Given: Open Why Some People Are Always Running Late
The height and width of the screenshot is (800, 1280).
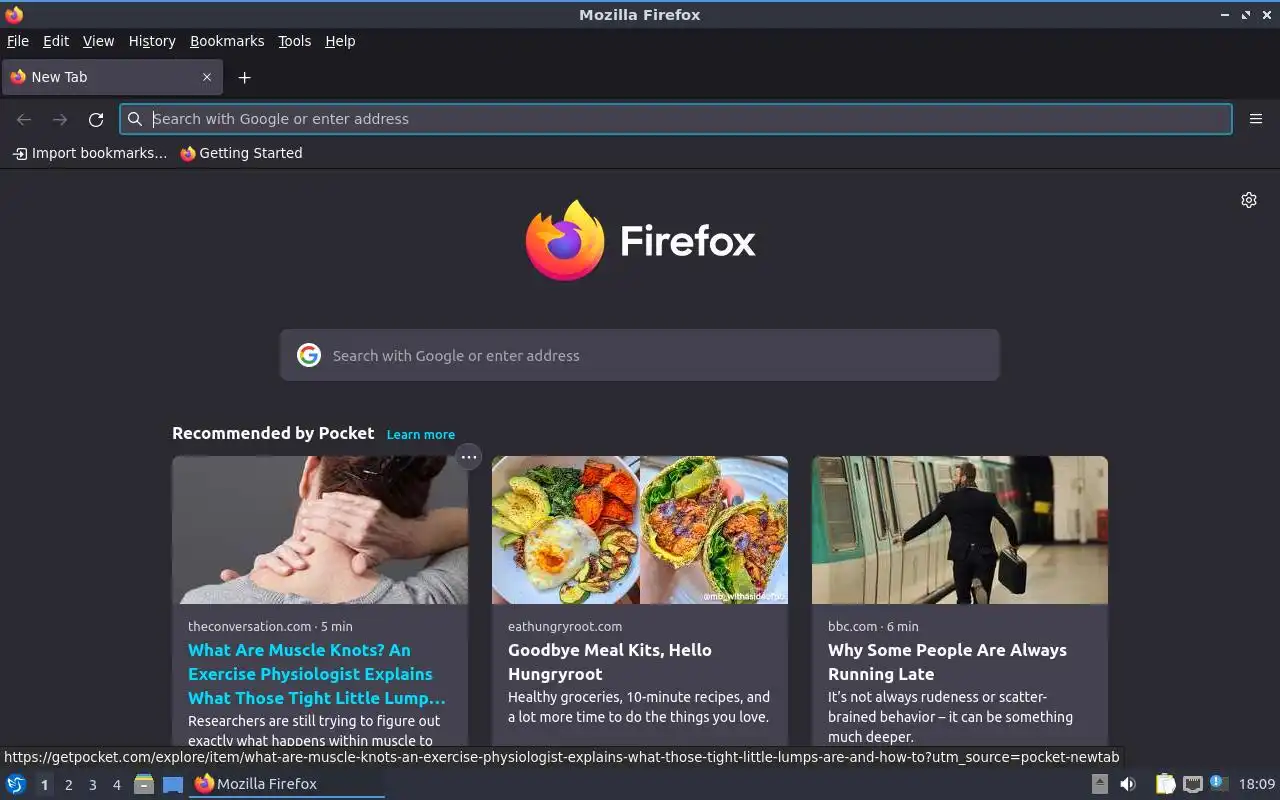Looking at the screenshot, I should [947, 662].
